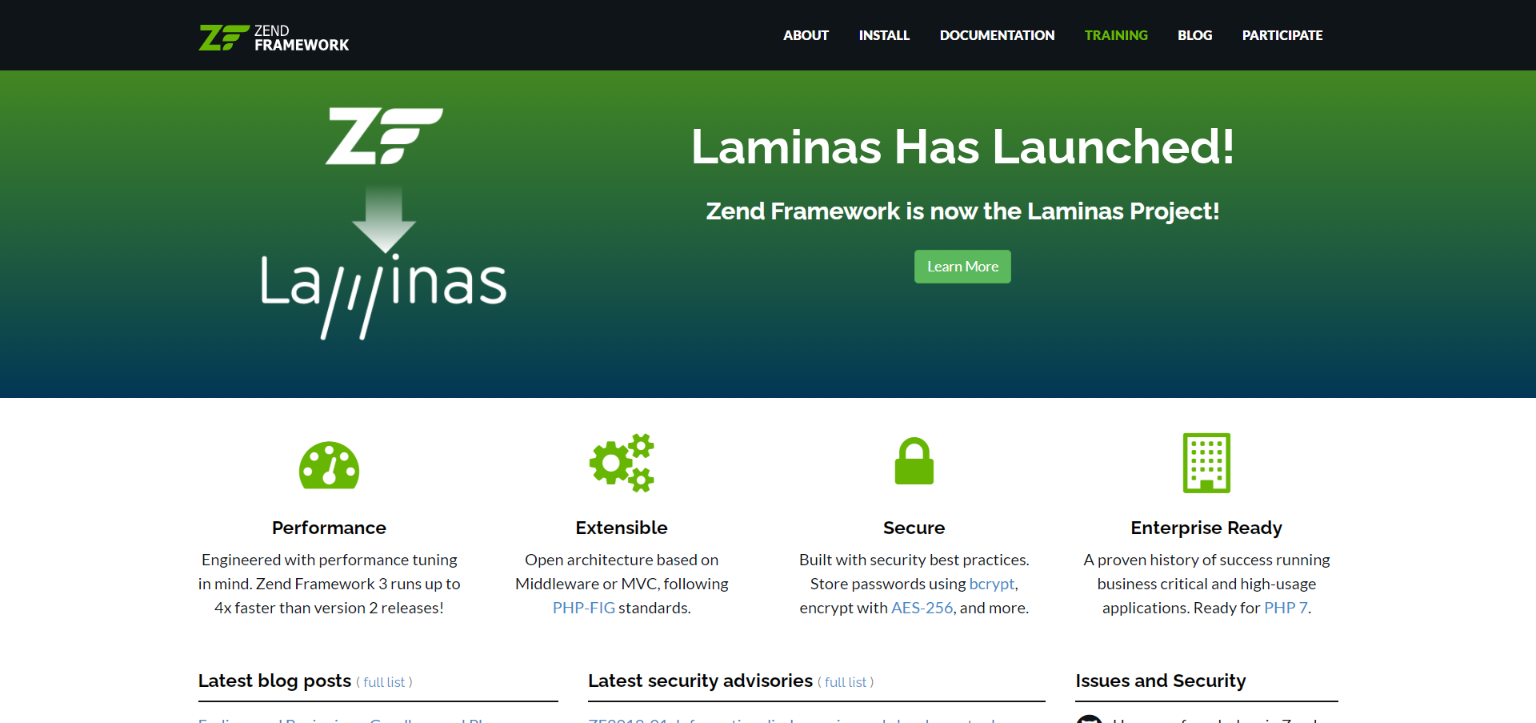Click the Extensible gears icon
Image resolution: width=1536 pixels, height=723 pixels.
(x=621, y=462)
